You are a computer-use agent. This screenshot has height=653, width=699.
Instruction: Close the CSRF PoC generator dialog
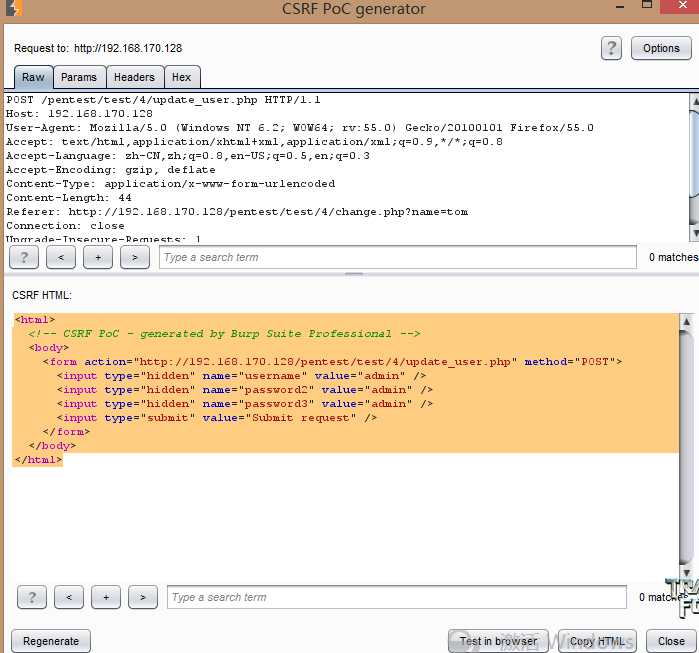[x=671, y=641]
